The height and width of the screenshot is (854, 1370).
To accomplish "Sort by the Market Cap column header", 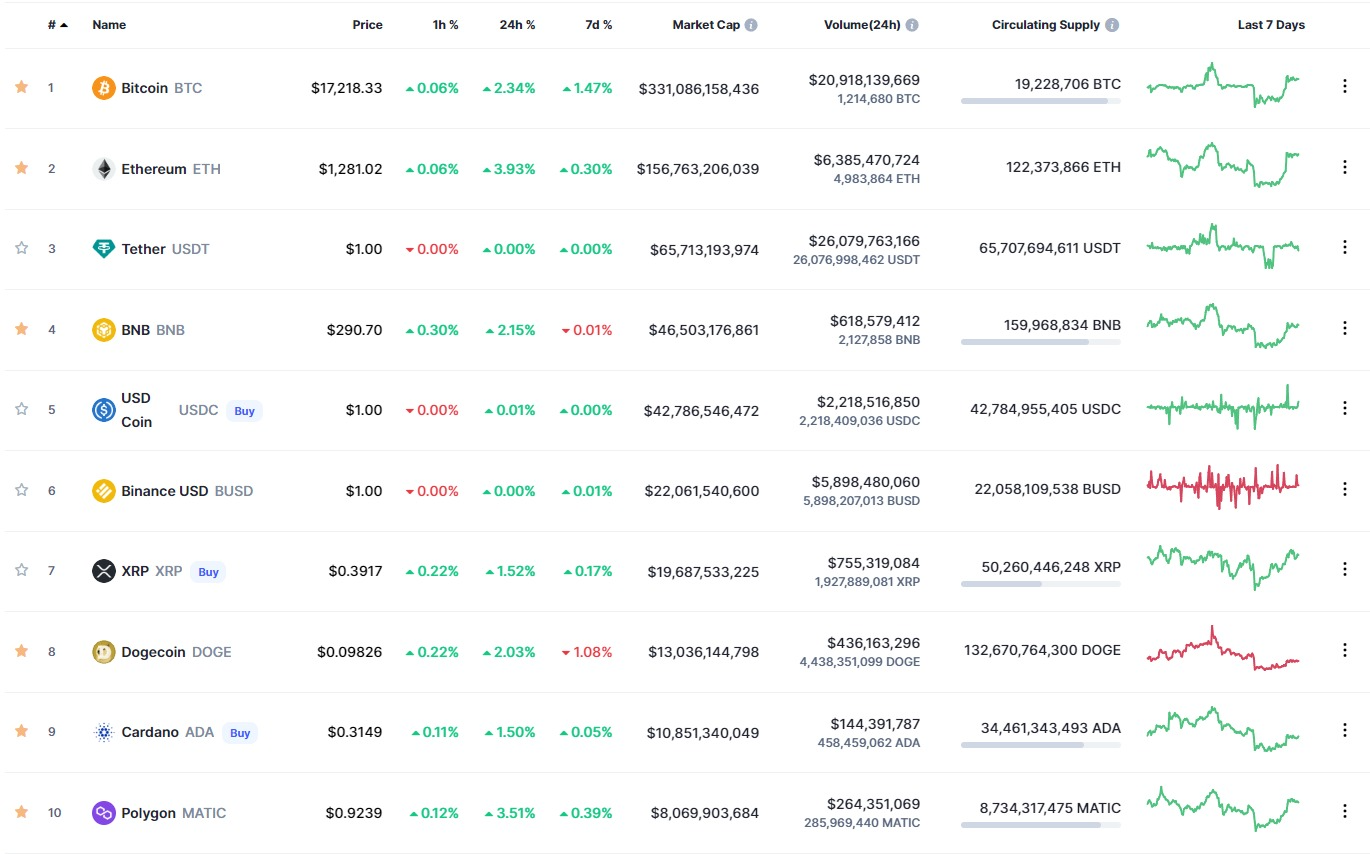I will (706, 25).
